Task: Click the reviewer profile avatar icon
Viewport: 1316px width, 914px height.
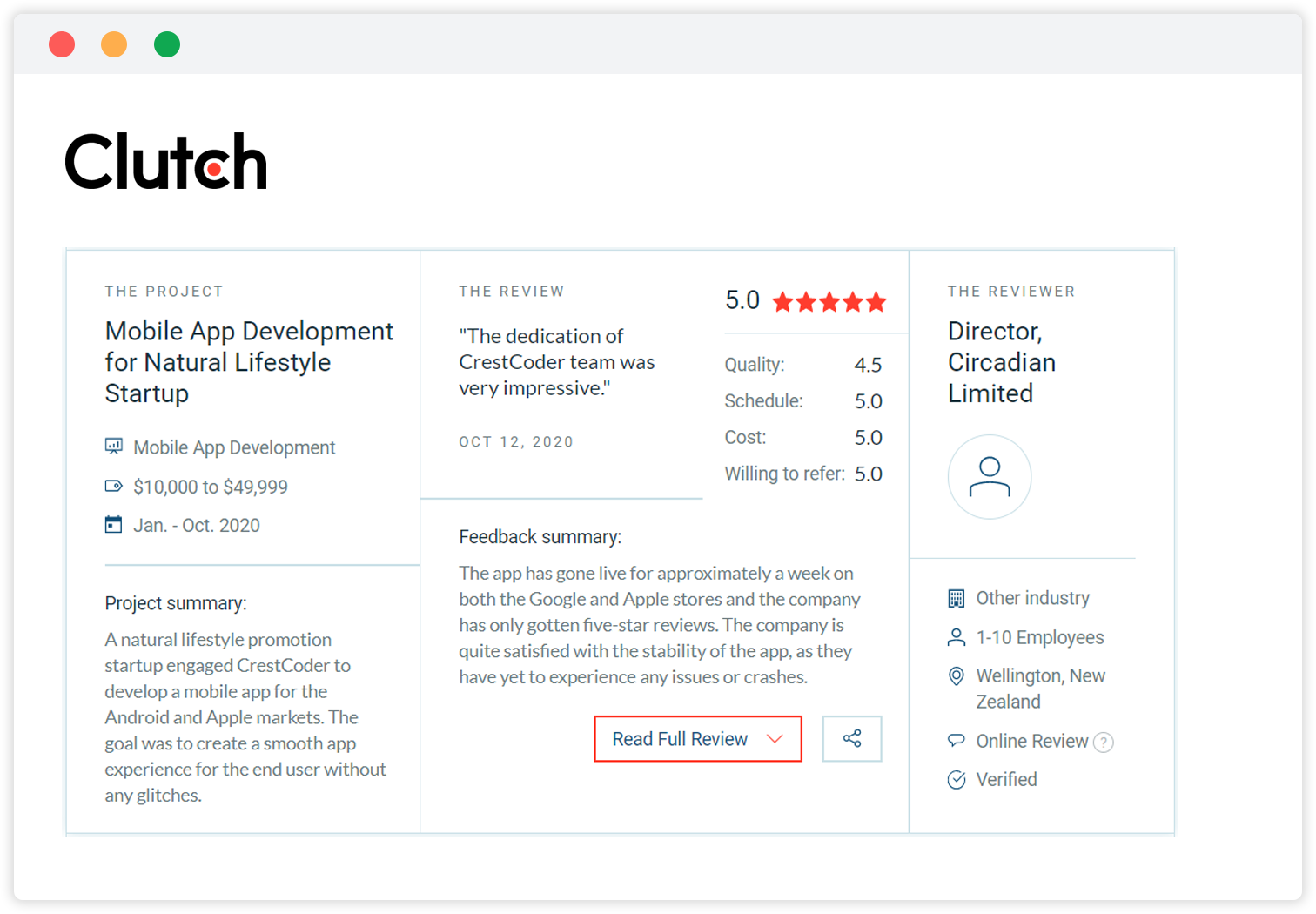Action: tap(990, 477)
